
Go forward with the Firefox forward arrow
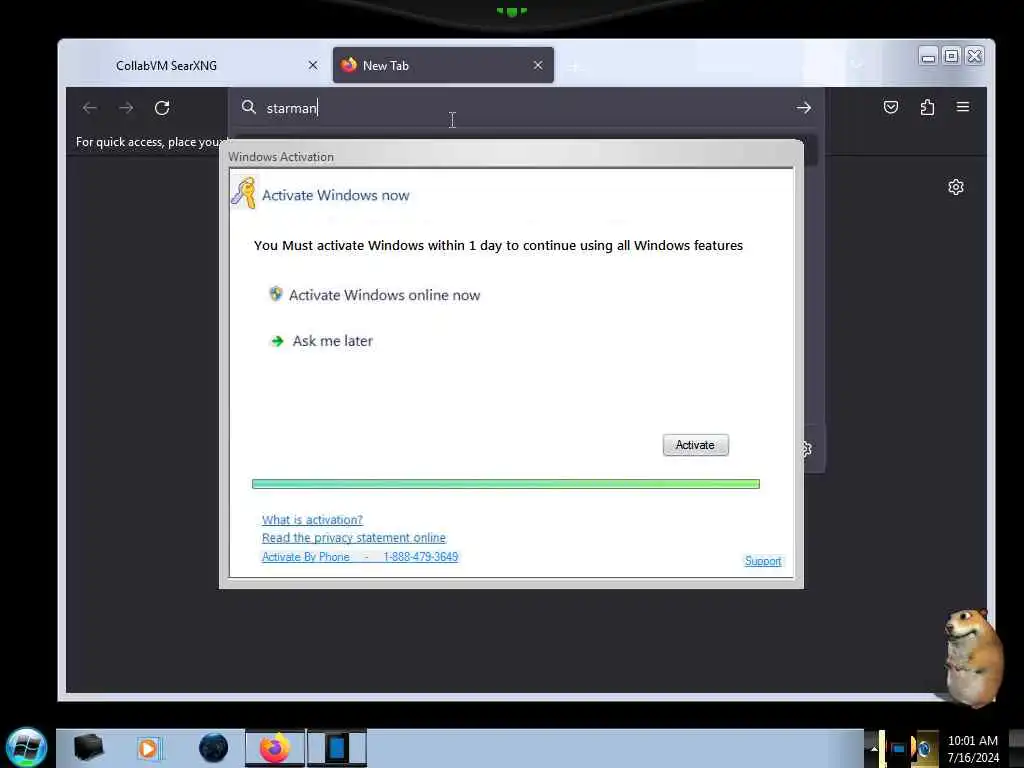coord(126,108)
